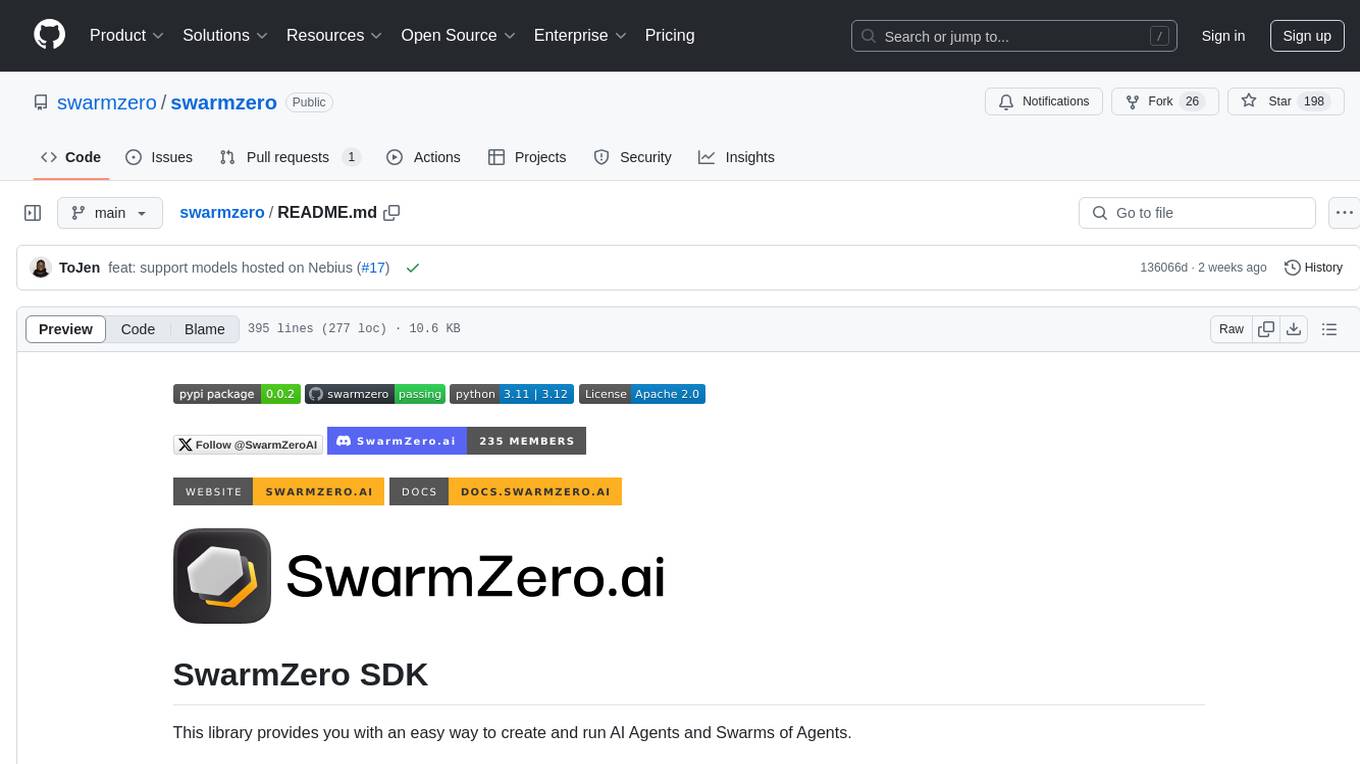Go to swarmzero root in breadcrumb

pos(222,212)
